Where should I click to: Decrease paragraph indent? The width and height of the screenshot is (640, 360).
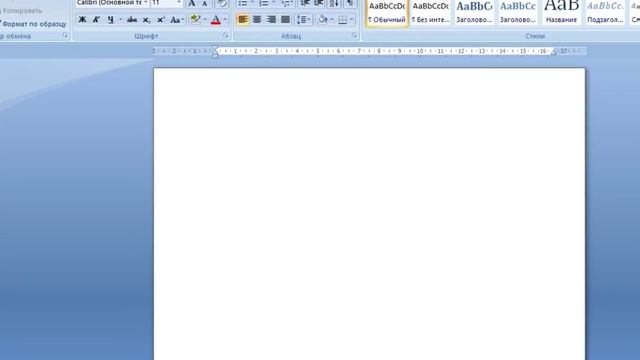(x=305, y=4)
